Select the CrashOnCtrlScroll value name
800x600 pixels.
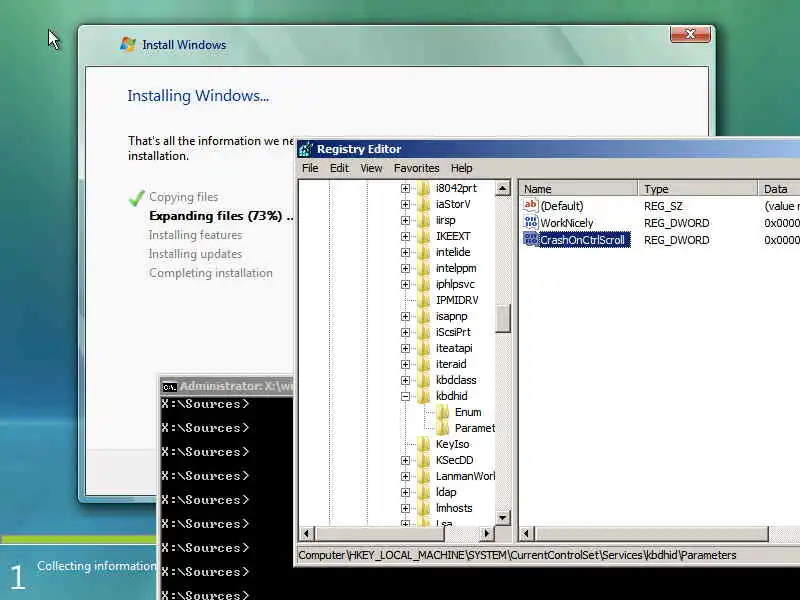tap(584, 240)
